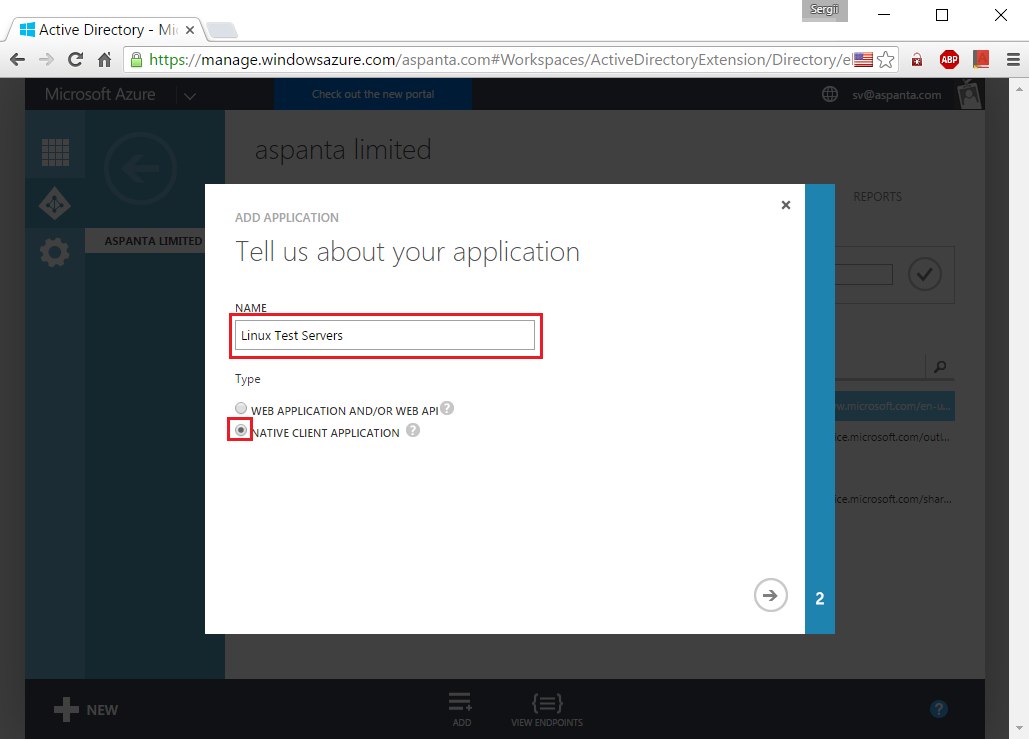Click the search magnifier icon
Screen dimensions: 1029x739
(x=938, y=367)
